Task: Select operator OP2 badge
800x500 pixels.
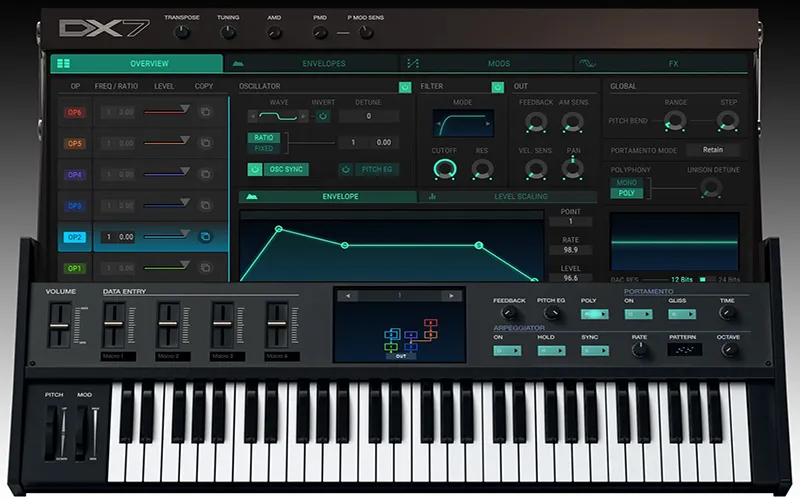Action: tap(74, 237)
